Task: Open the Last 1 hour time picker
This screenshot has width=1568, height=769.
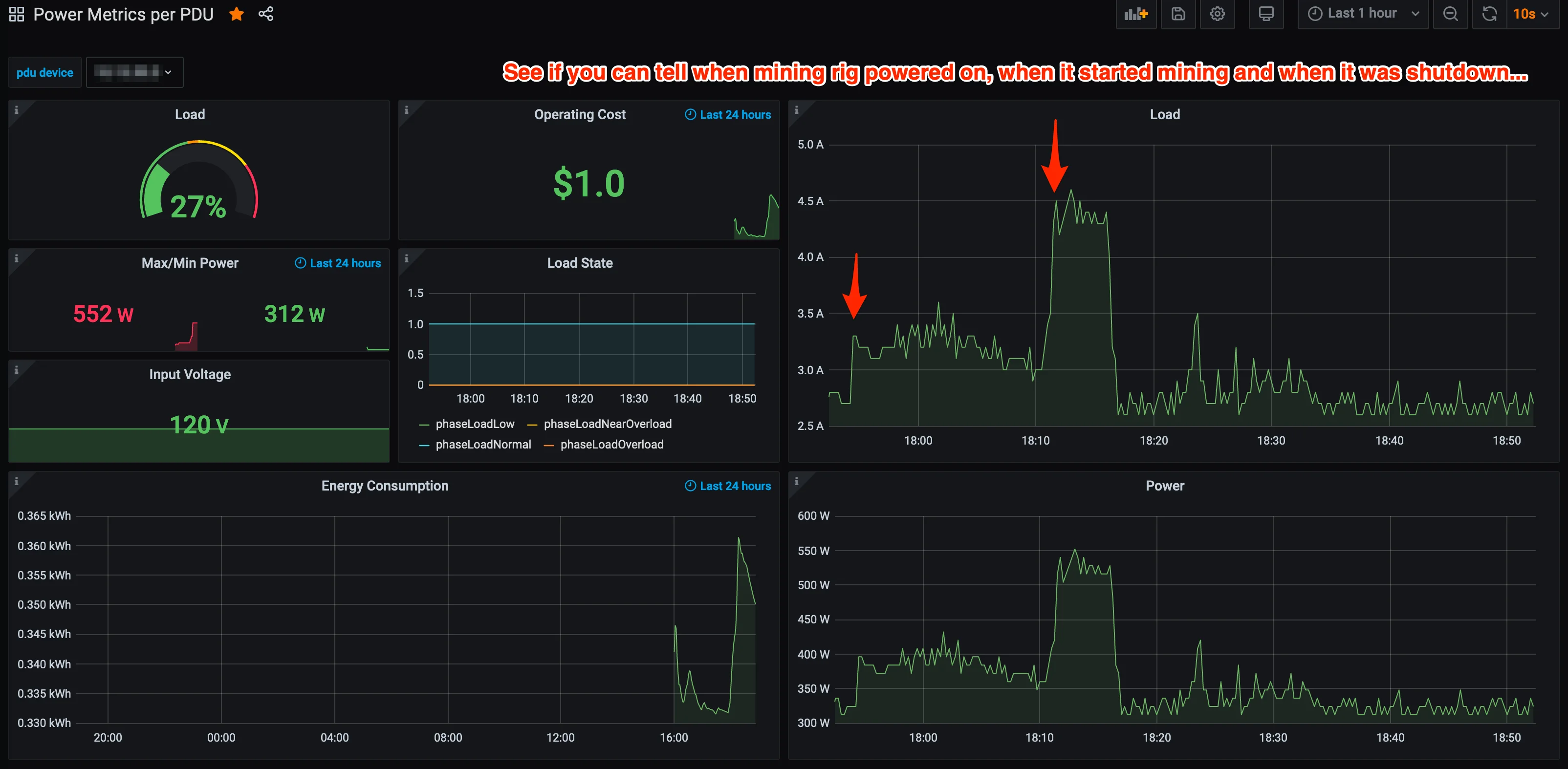Action: tap(1363, 14)
